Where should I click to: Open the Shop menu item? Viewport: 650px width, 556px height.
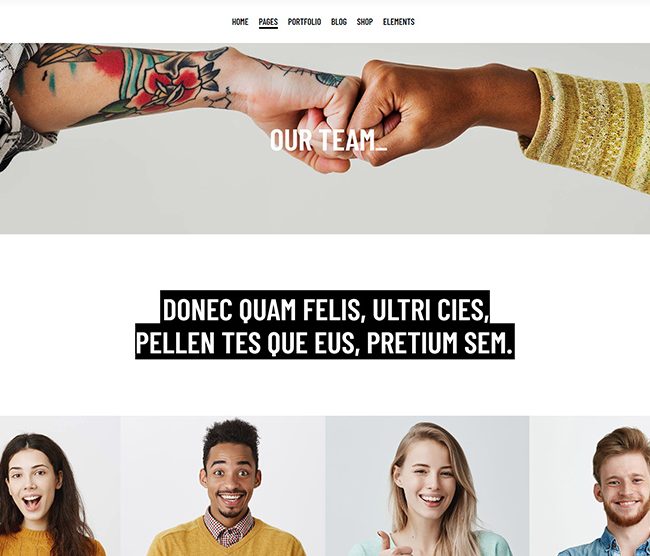pyautogui.click(x=364, y=22)
